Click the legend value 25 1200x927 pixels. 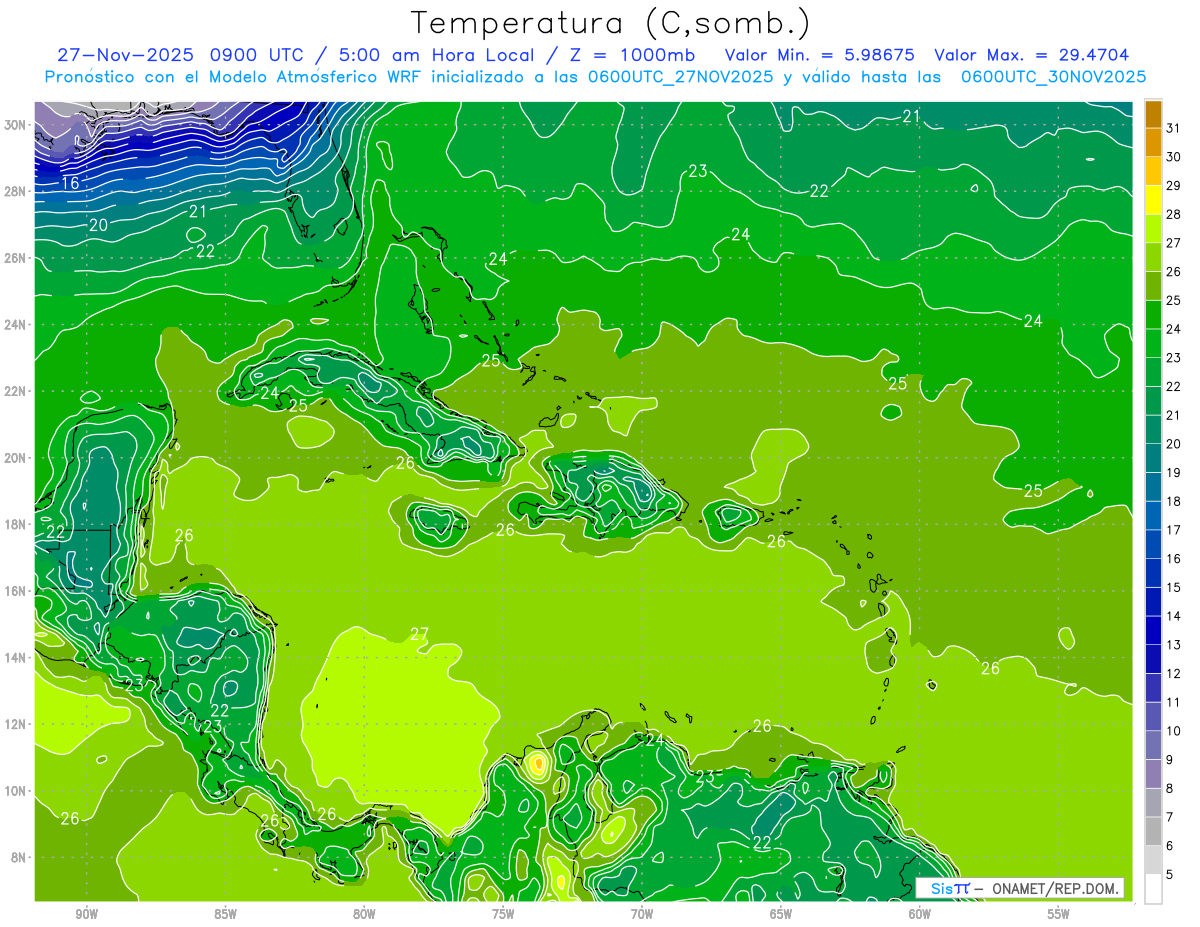pyautogui.click(x=1174, y=300)
